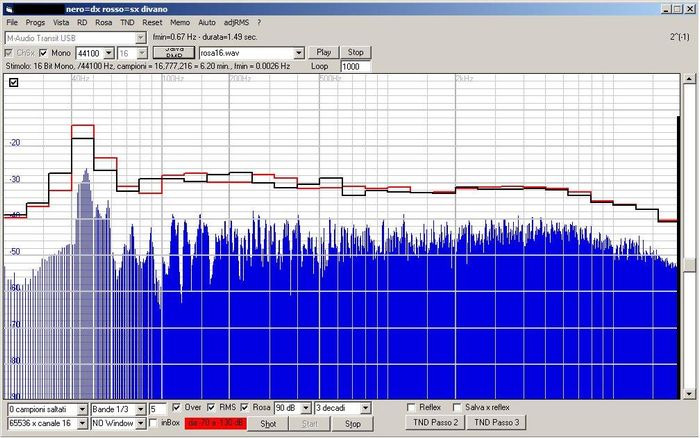700x438 pixels.
Task: Close the window
Action: (690, 9)
